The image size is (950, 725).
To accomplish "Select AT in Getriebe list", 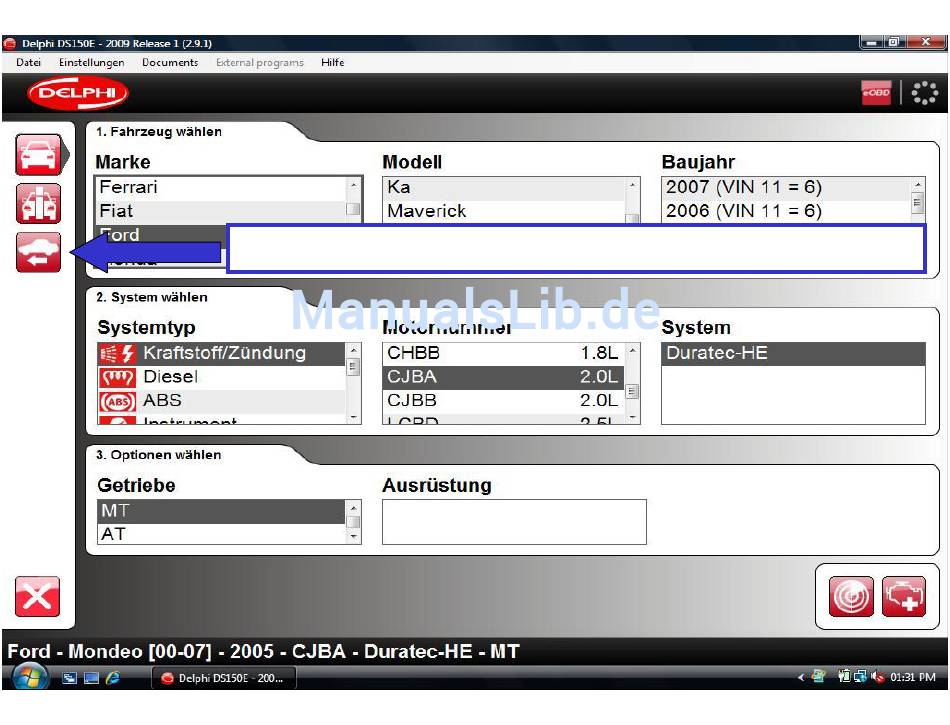I will (221, 534).
